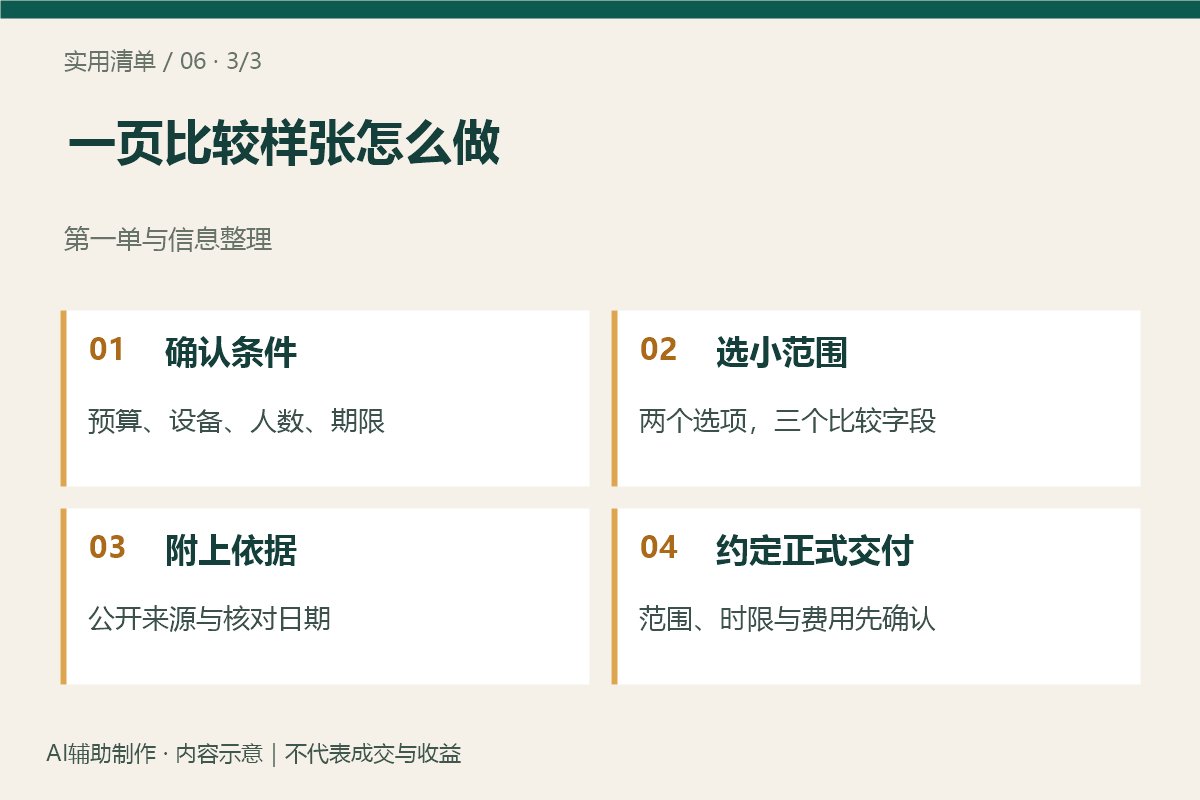Viewport: 1200px width, 800px height.
Task: Click the footer text AI辅助制作 · 内容示意
Action: 154,754
